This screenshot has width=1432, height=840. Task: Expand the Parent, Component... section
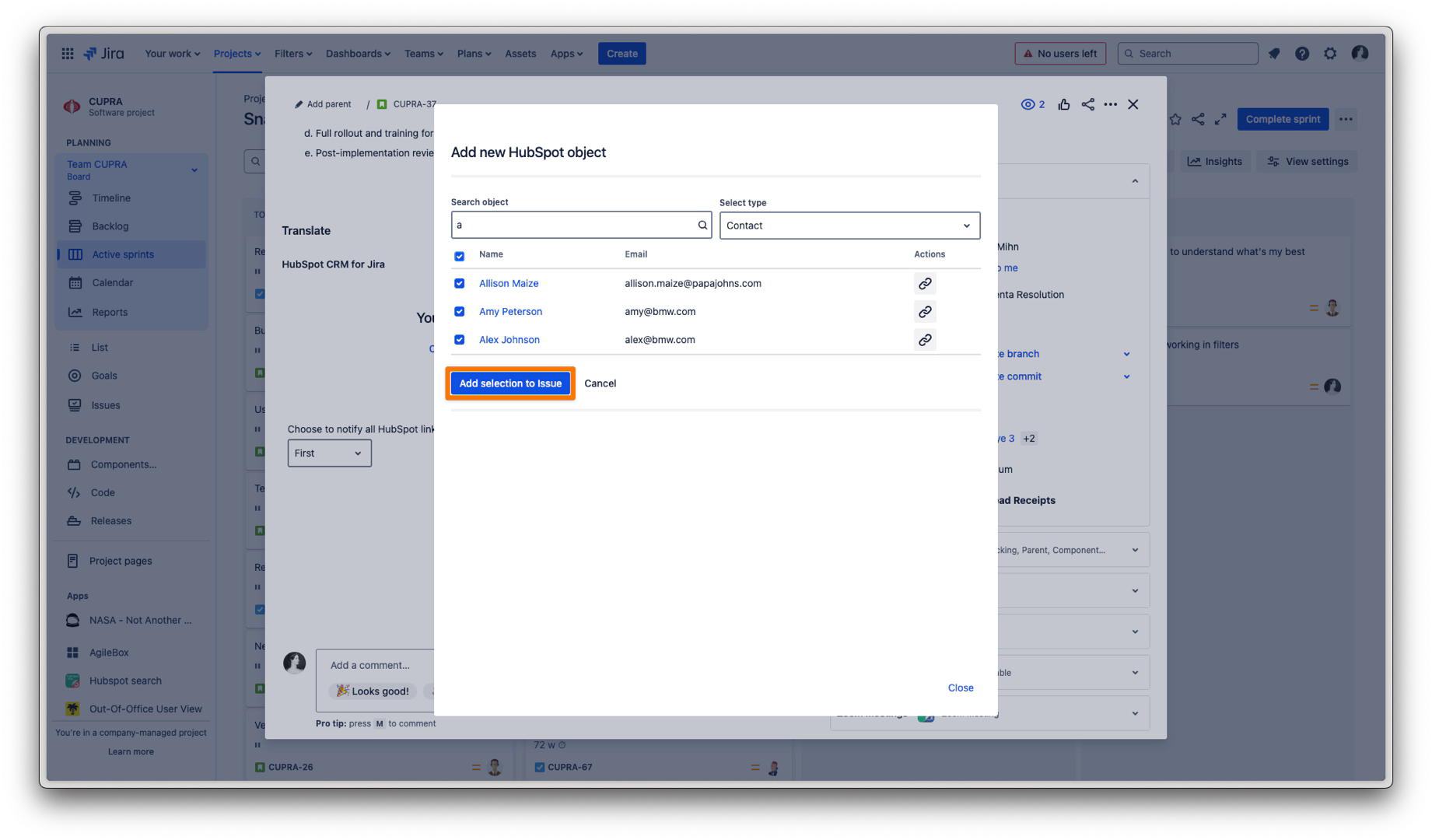pyautogui.click(x=1135, y=551)
